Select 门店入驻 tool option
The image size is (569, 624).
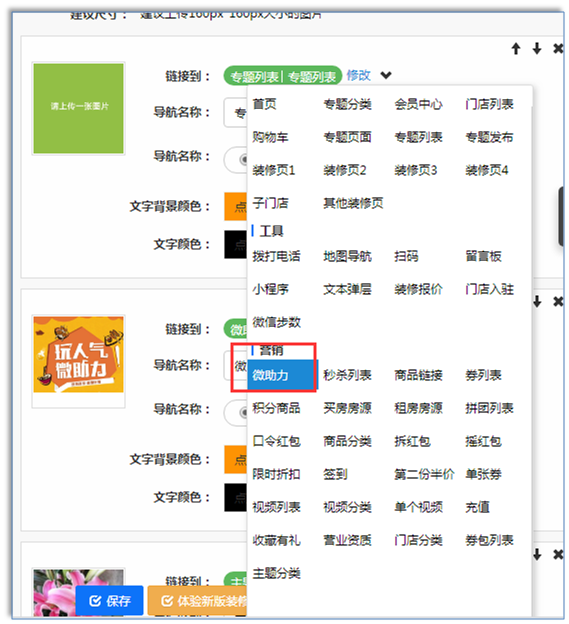489,289
